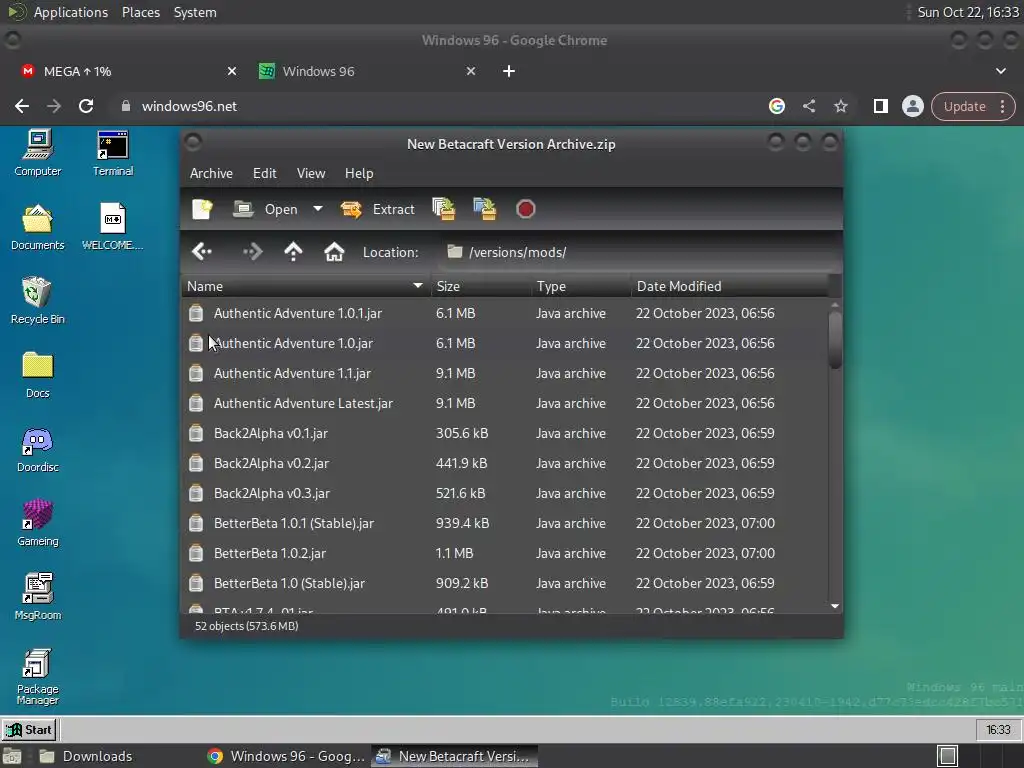Select Authentic Adventure 1.1.jar file
Screen dimensions: 1024x768
coord(505,374)
